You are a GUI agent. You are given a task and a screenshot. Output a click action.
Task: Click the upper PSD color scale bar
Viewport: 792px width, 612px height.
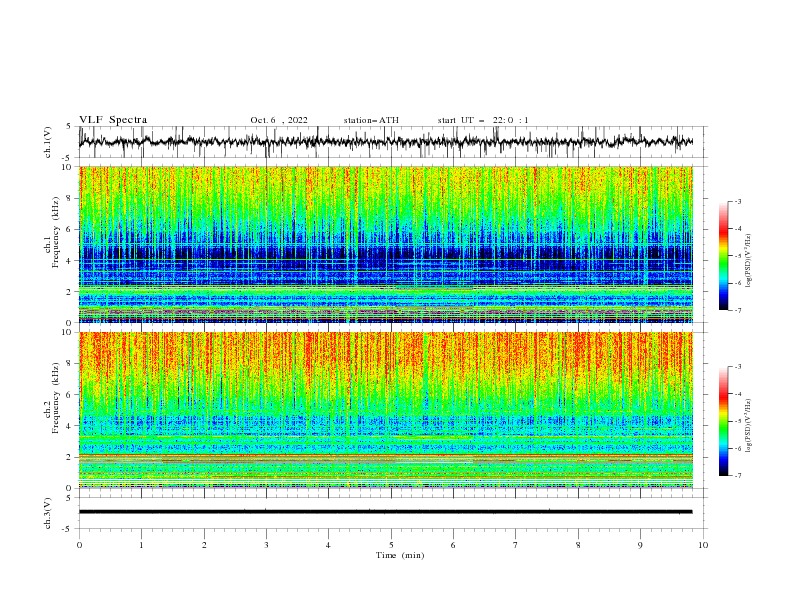pyautogui.click(x=723, y=256)
